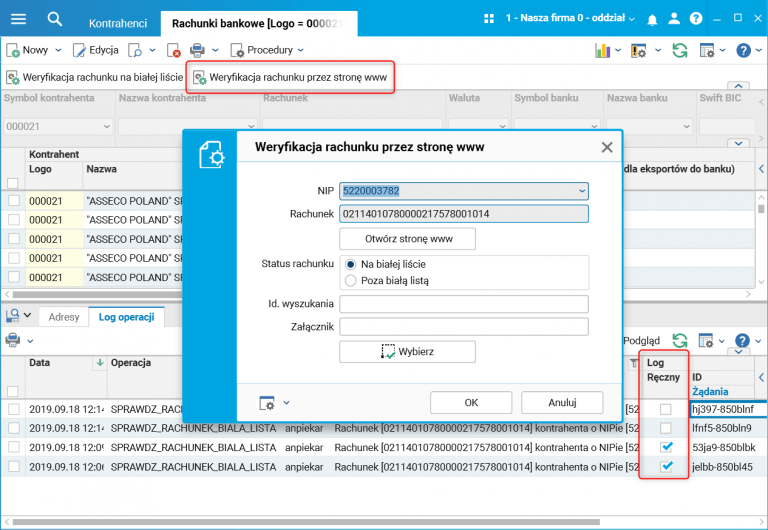The height and width of the screenshot is (530, 768).
Task: Expand the Nowy dropdown arrow
Action: [58, 50]
